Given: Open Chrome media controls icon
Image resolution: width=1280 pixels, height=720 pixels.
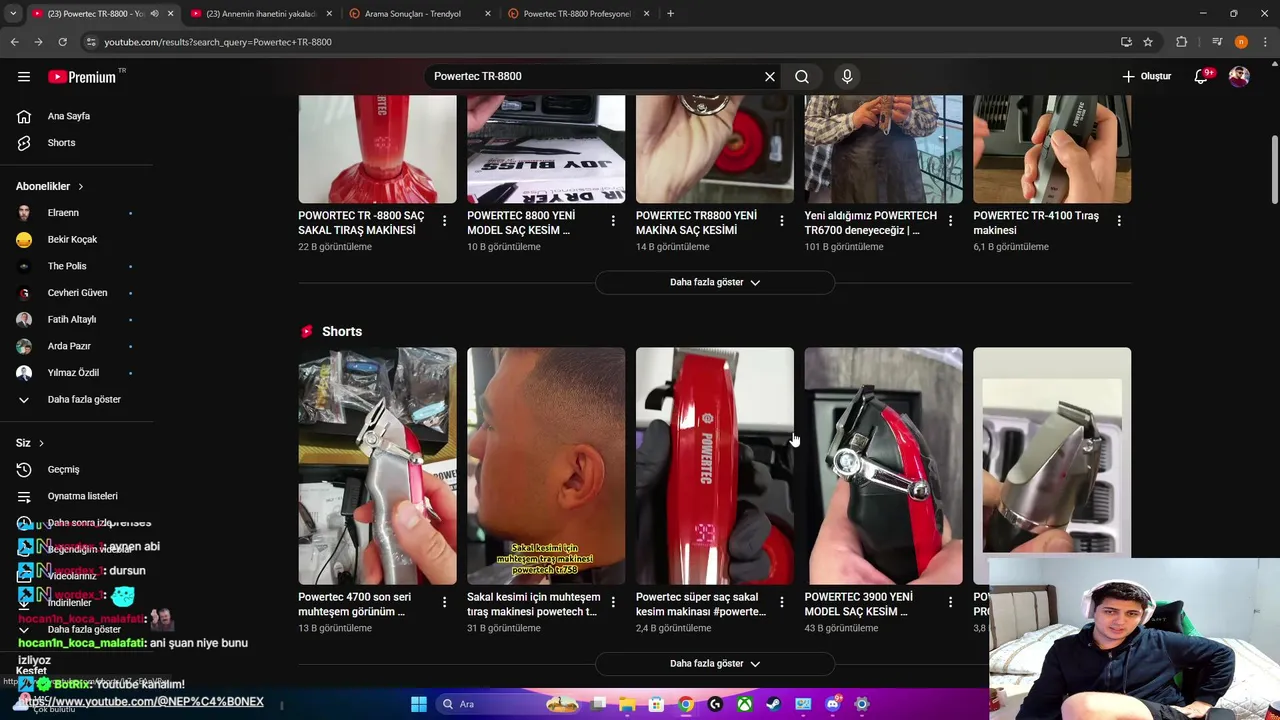Looking at the screenshot, I should click(1217, 42).
